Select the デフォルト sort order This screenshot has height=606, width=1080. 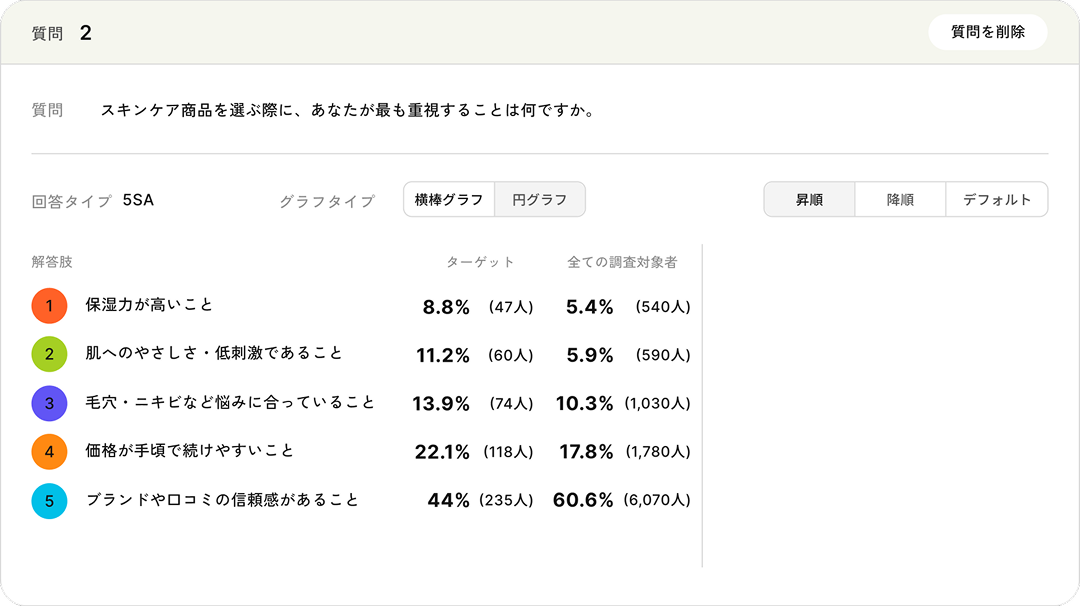[997, 200]
